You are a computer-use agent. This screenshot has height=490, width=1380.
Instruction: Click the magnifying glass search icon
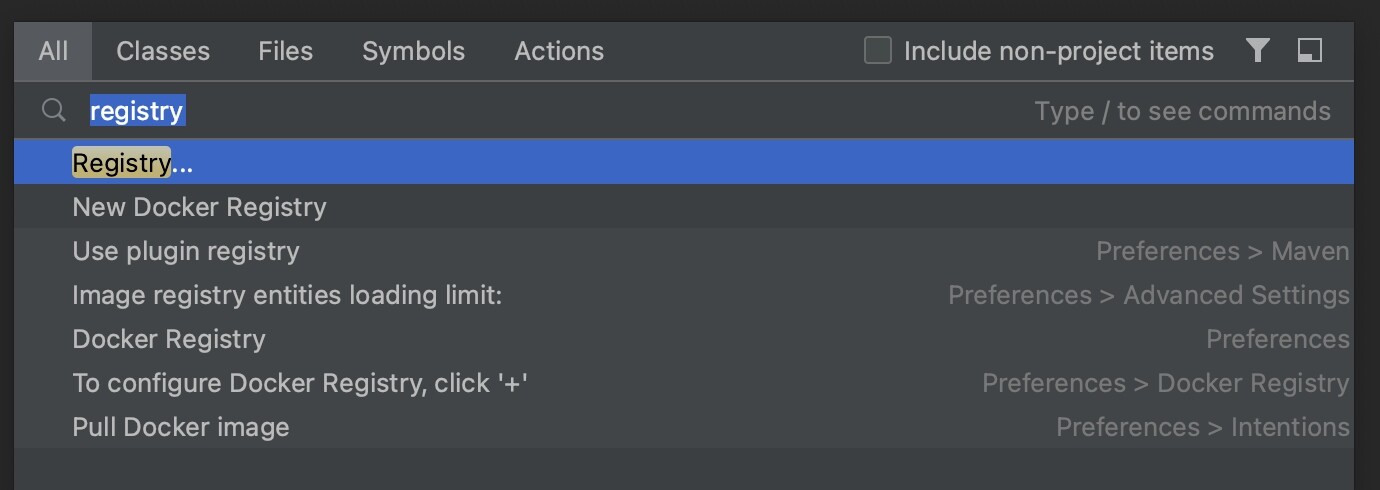tap(53, 111)
